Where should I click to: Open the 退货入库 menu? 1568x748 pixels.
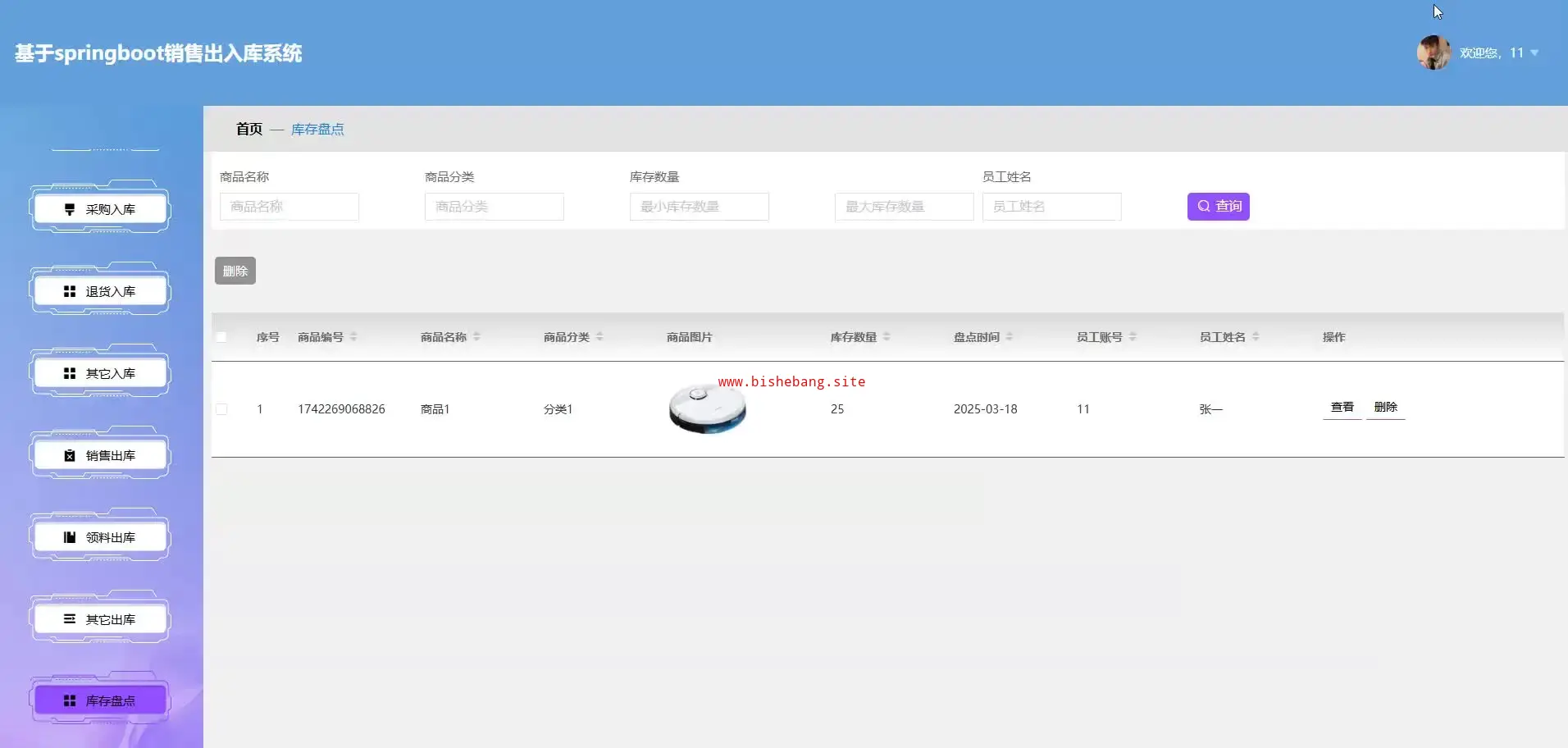[x=100, y=292]
